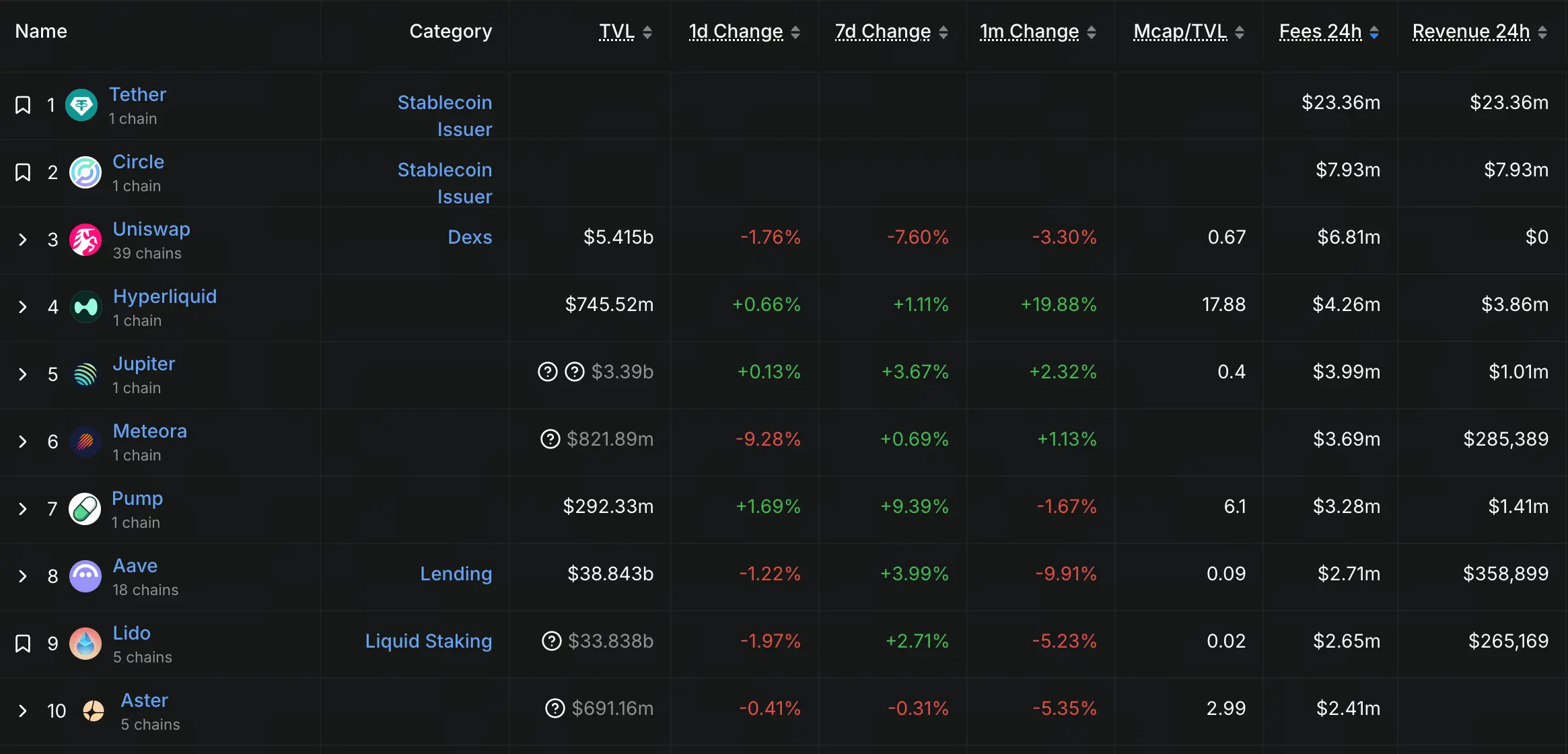Viewport: 1568px width, 754px height.
Task: Toggle the bookmark for Tether
Action: 23,105
